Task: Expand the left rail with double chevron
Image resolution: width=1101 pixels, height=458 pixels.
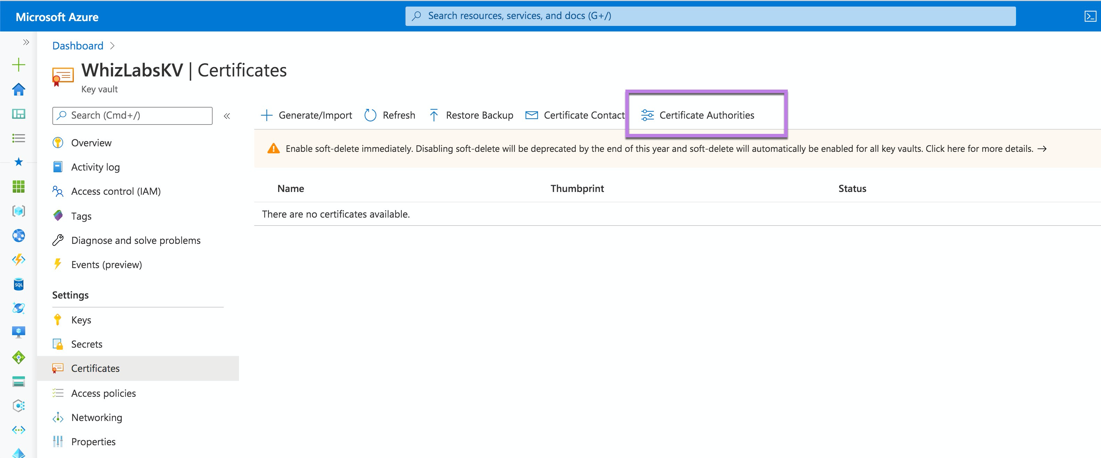Action: pyautogui.click(x=26, y=43)
